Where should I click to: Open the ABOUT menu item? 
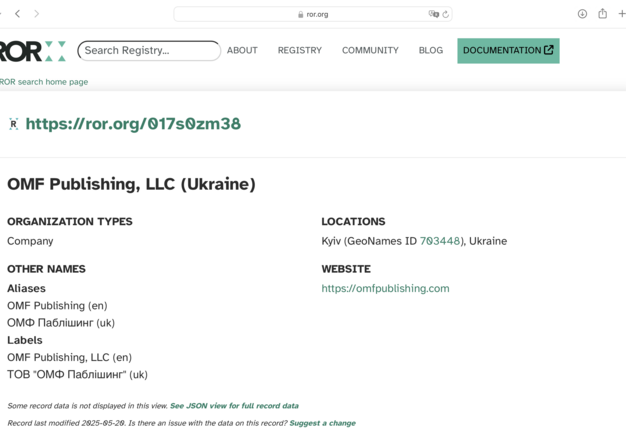[x=242, y=51]
